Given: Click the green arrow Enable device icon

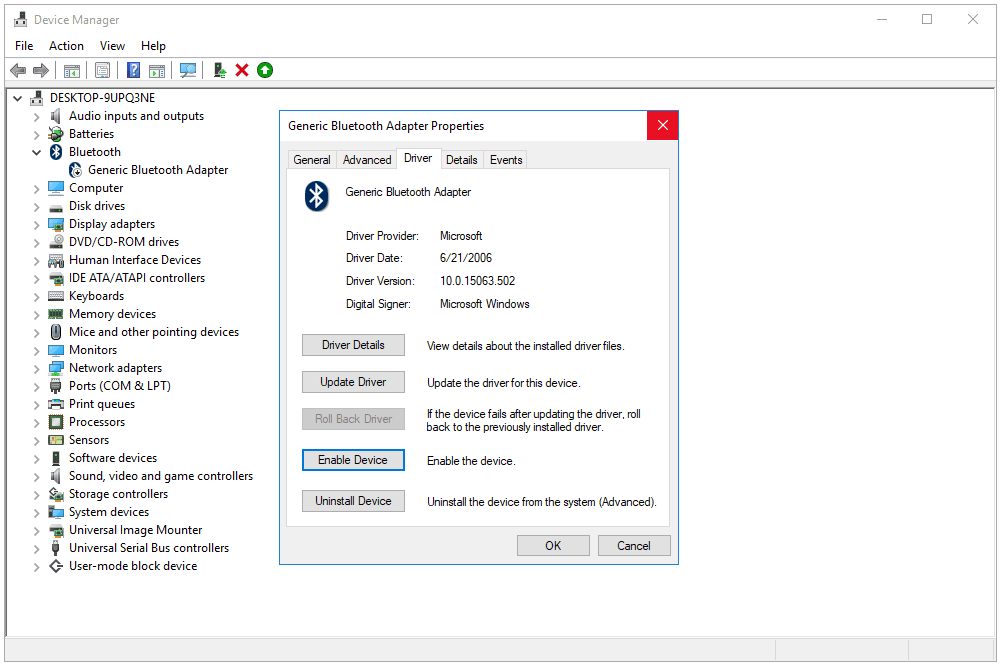Looking at the screenshot, I should click(x=265, y=70).
